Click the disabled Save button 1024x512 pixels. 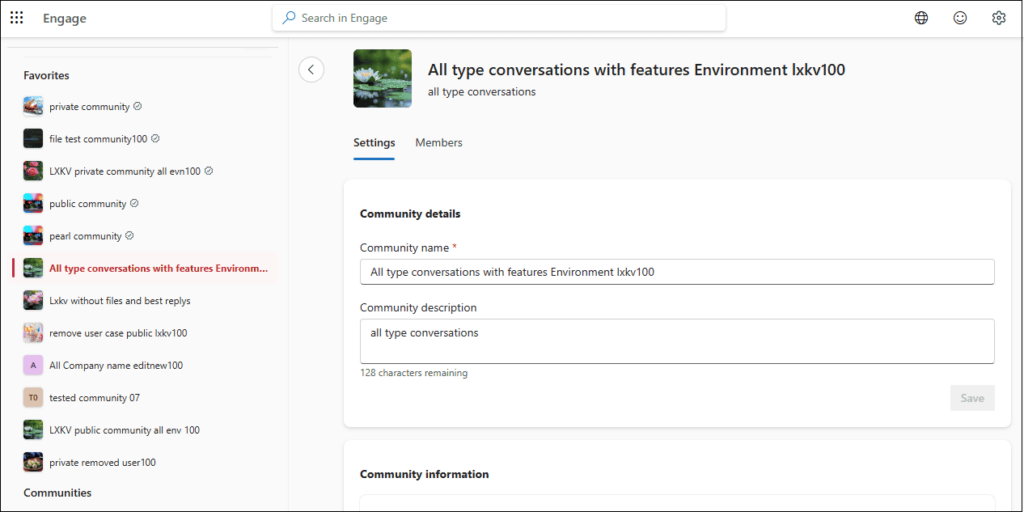pos(972,398)
